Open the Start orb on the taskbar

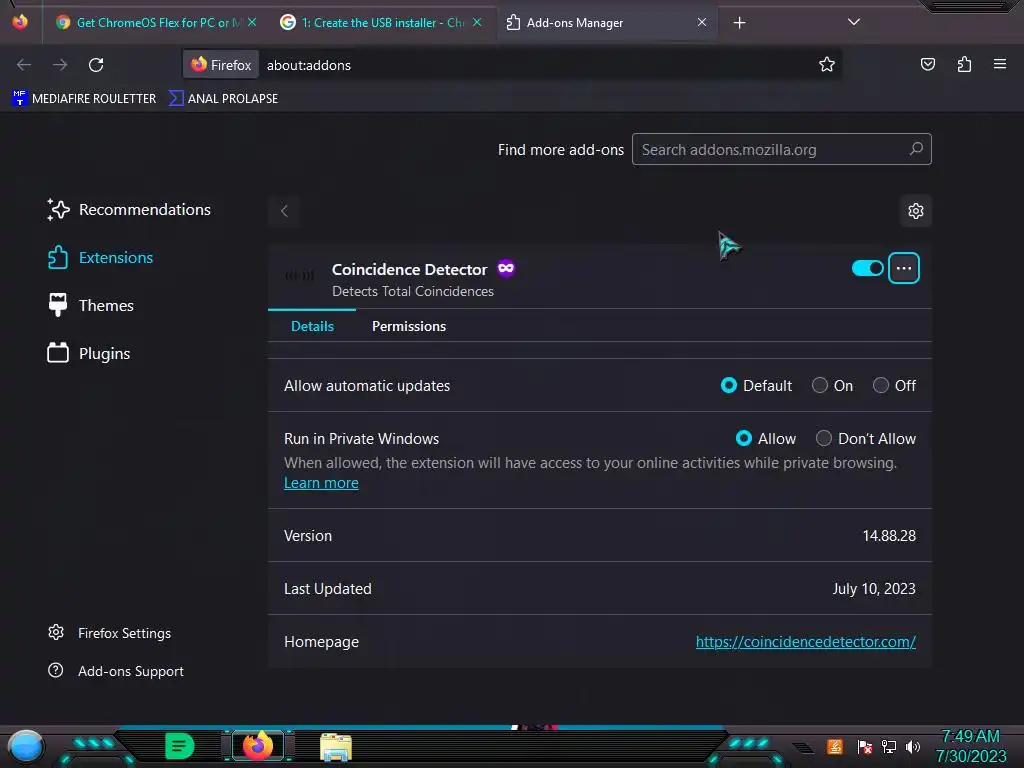[x=26, y=747]
